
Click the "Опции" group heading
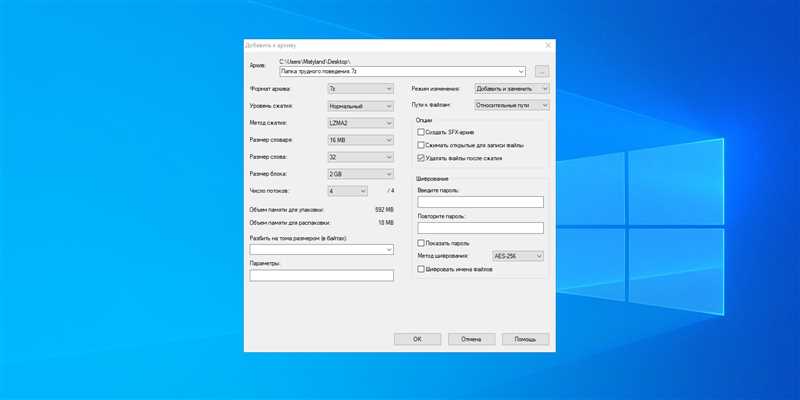coord(424,120)
